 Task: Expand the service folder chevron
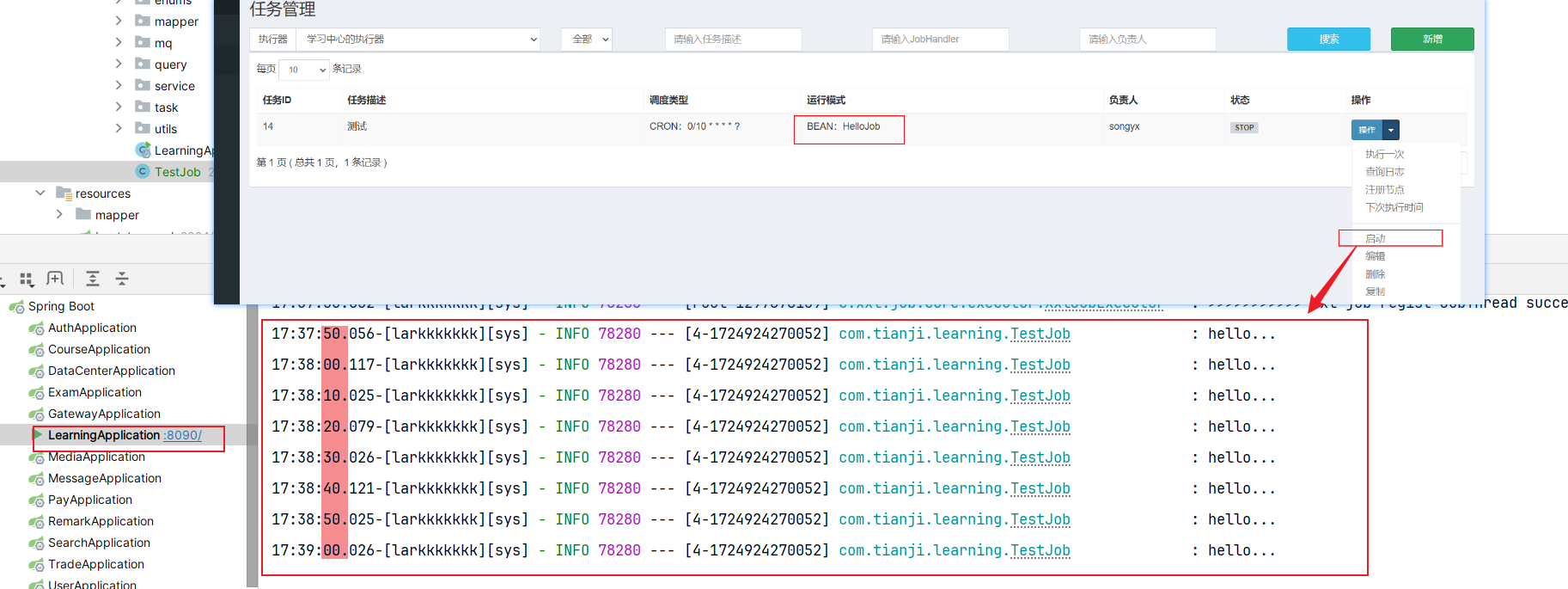point(119,85)
